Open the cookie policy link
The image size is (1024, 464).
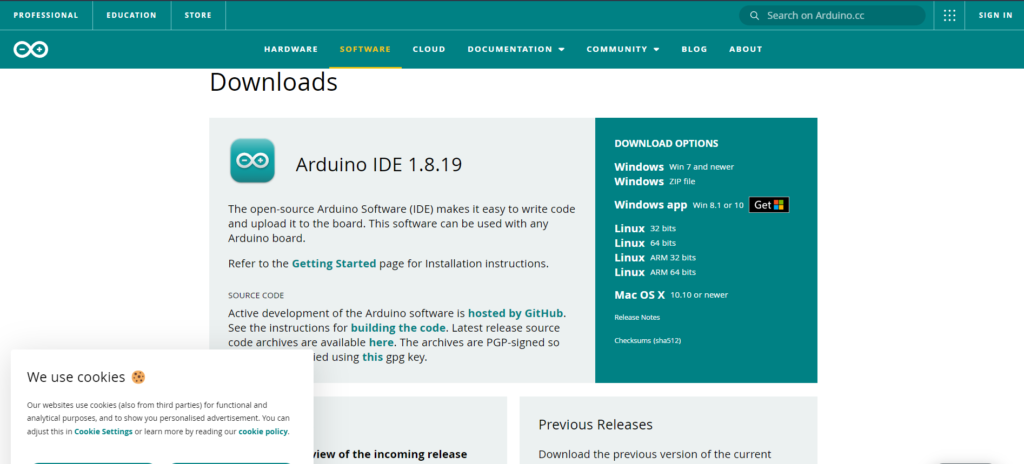tap(263, 431)
